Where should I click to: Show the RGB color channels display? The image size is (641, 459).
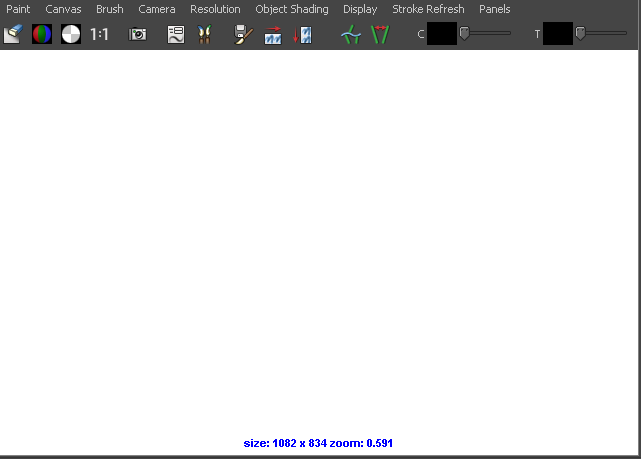42,34
